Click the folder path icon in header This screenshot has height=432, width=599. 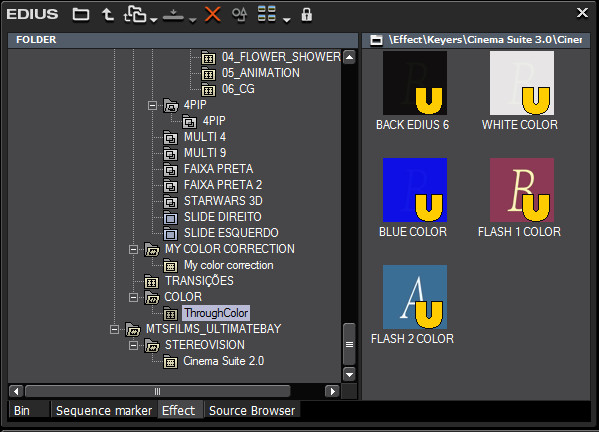point(376,40)
